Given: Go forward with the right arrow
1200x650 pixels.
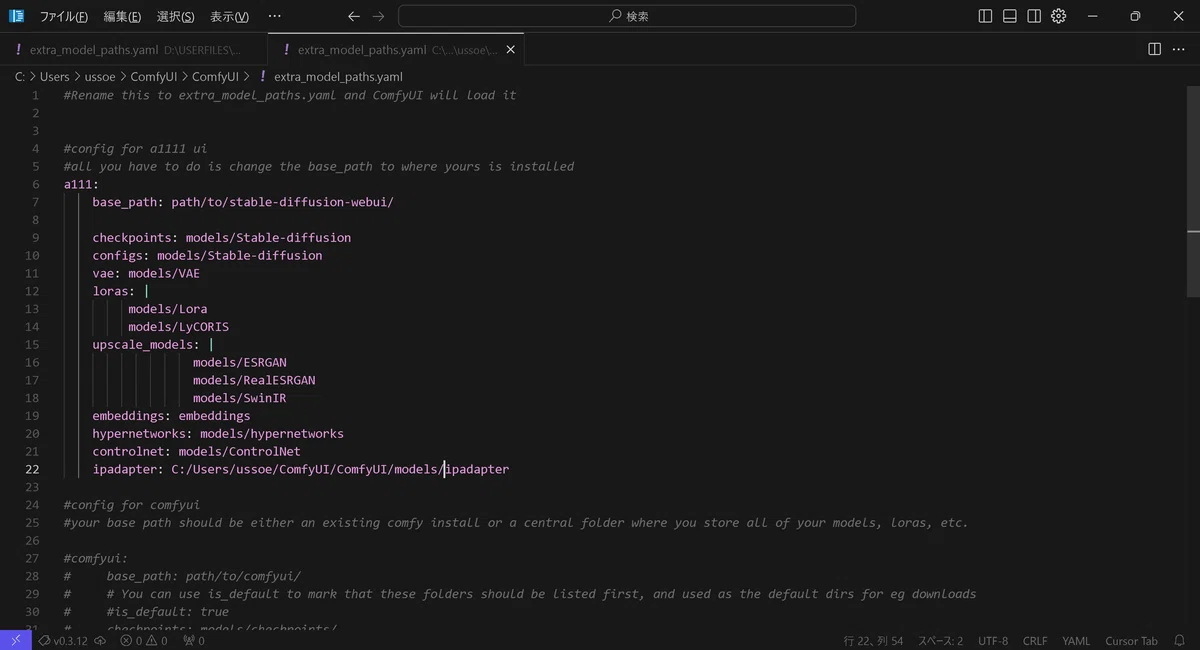Looking at the screenshot, I should 378,16.
